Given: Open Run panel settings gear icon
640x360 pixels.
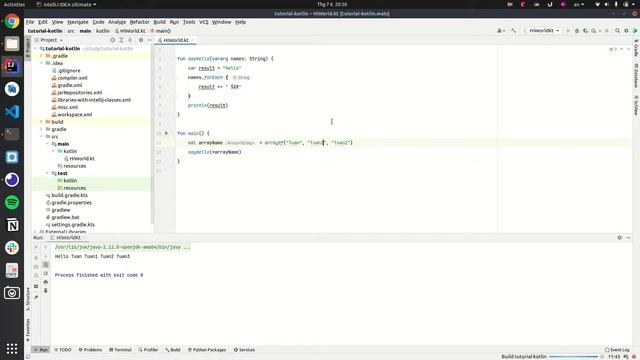Looking at the screenshot, I should point(620,238).
